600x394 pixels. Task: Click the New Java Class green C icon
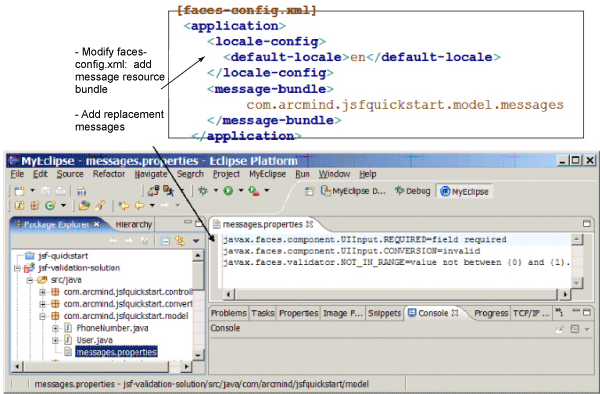50,206
